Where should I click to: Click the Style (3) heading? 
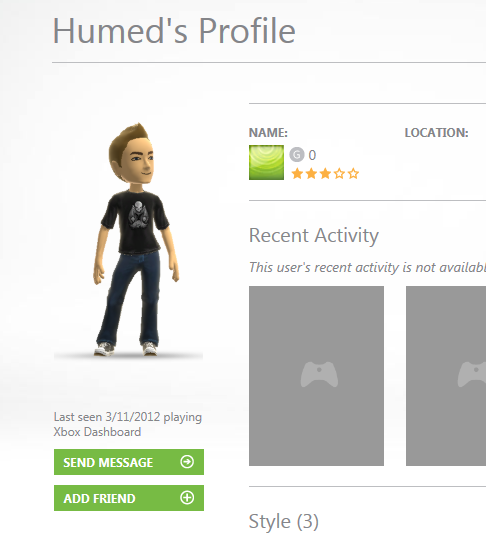point(284,521)
